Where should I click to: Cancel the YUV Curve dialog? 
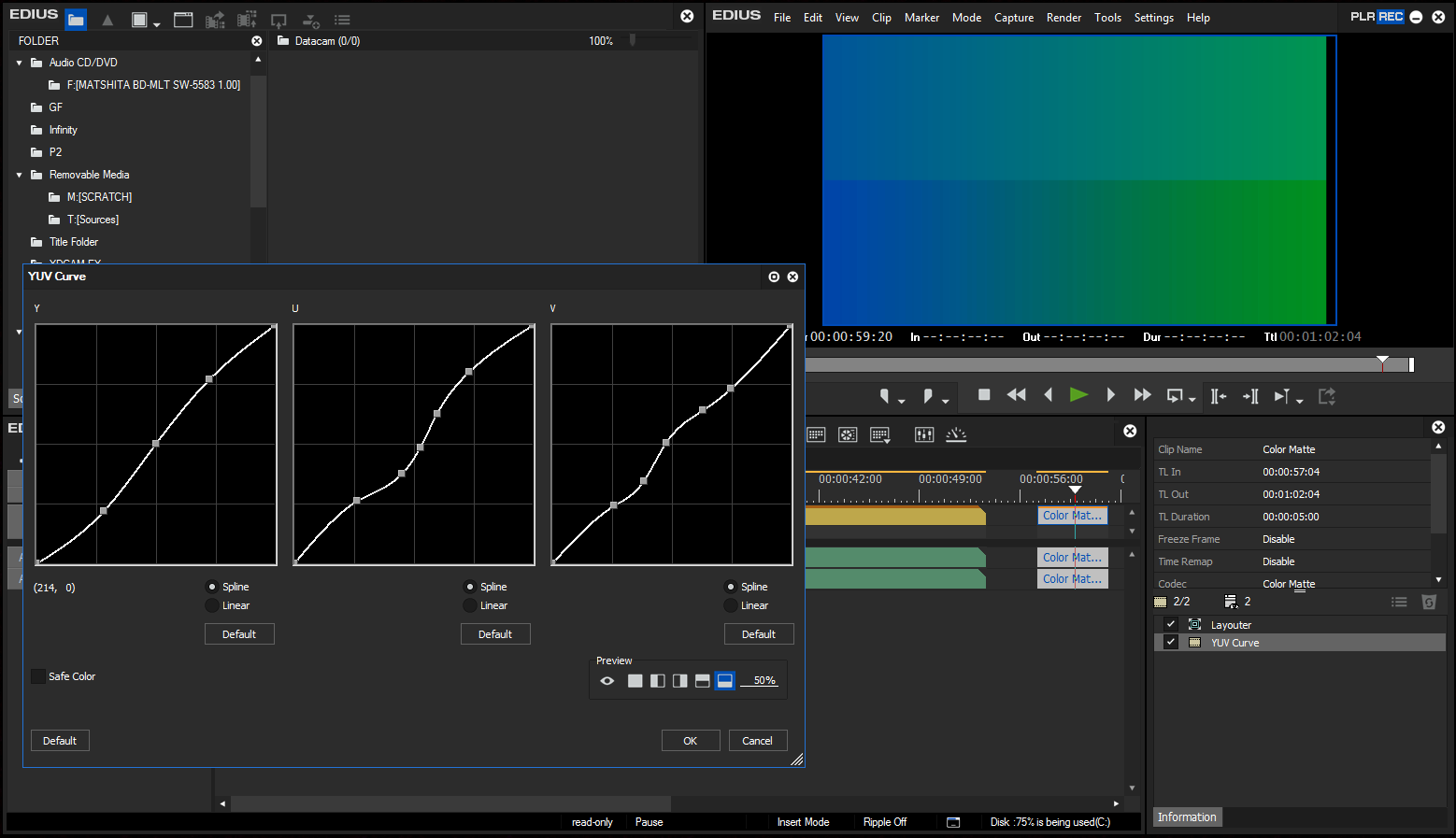tap(758, 741)
